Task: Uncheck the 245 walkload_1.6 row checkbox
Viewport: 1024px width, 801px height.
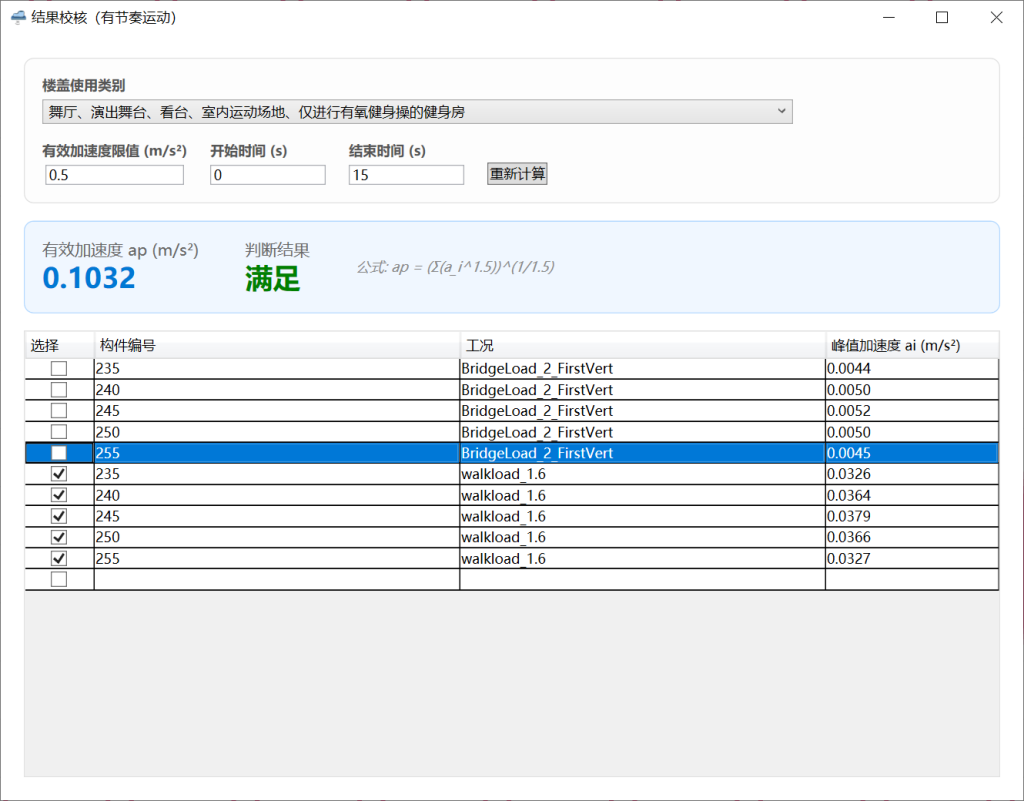Action: tap(59, 517)
